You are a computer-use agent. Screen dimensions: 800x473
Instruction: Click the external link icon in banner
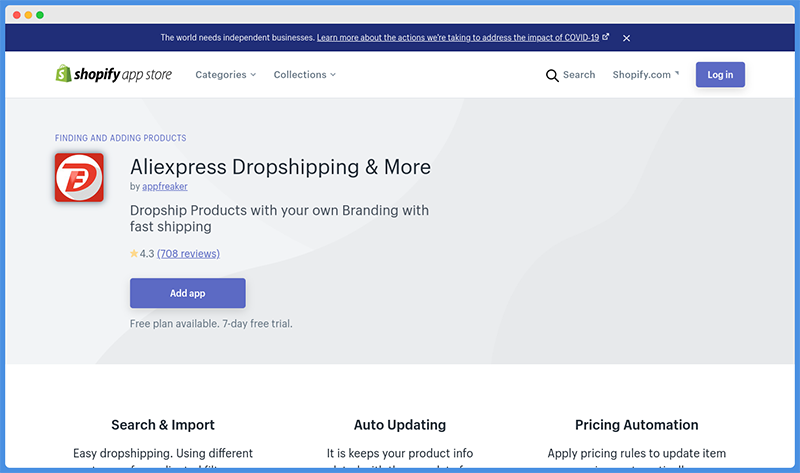[606, 37]
